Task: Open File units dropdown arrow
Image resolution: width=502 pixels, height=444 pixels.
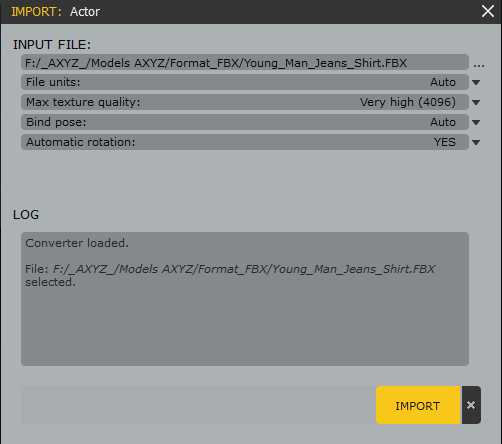Action: click(x=476, y=82)
